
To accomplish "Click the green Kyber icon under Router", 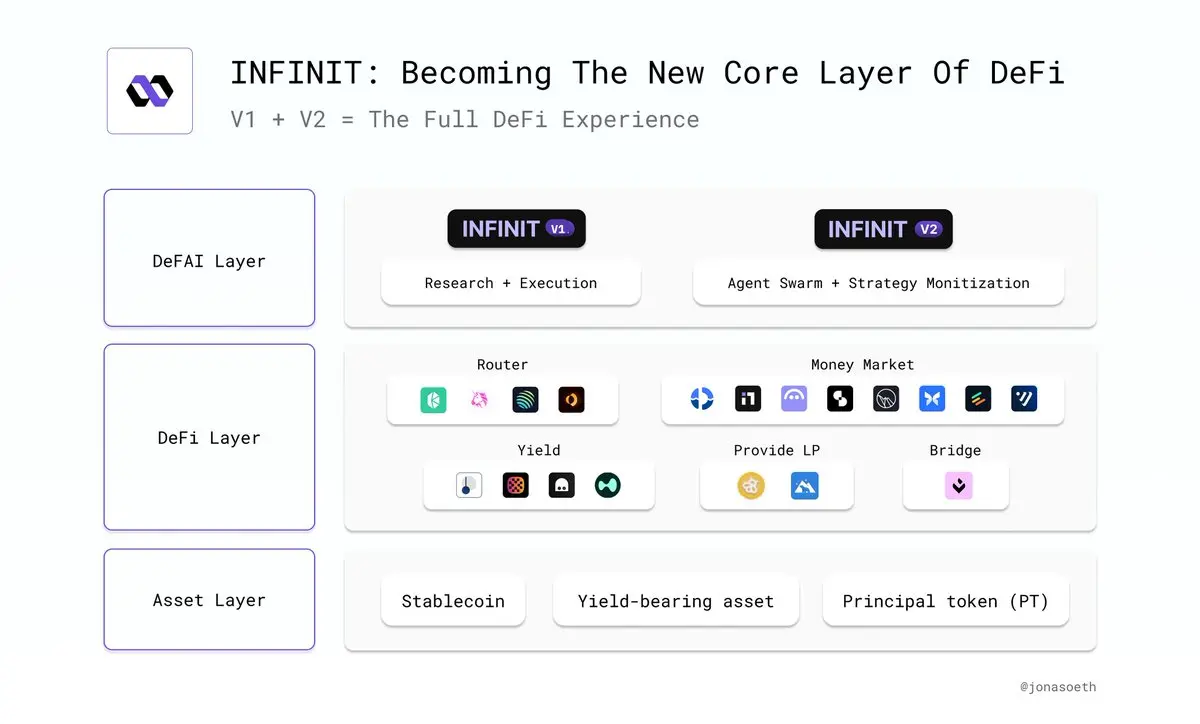I will click(x=433, y=400).
